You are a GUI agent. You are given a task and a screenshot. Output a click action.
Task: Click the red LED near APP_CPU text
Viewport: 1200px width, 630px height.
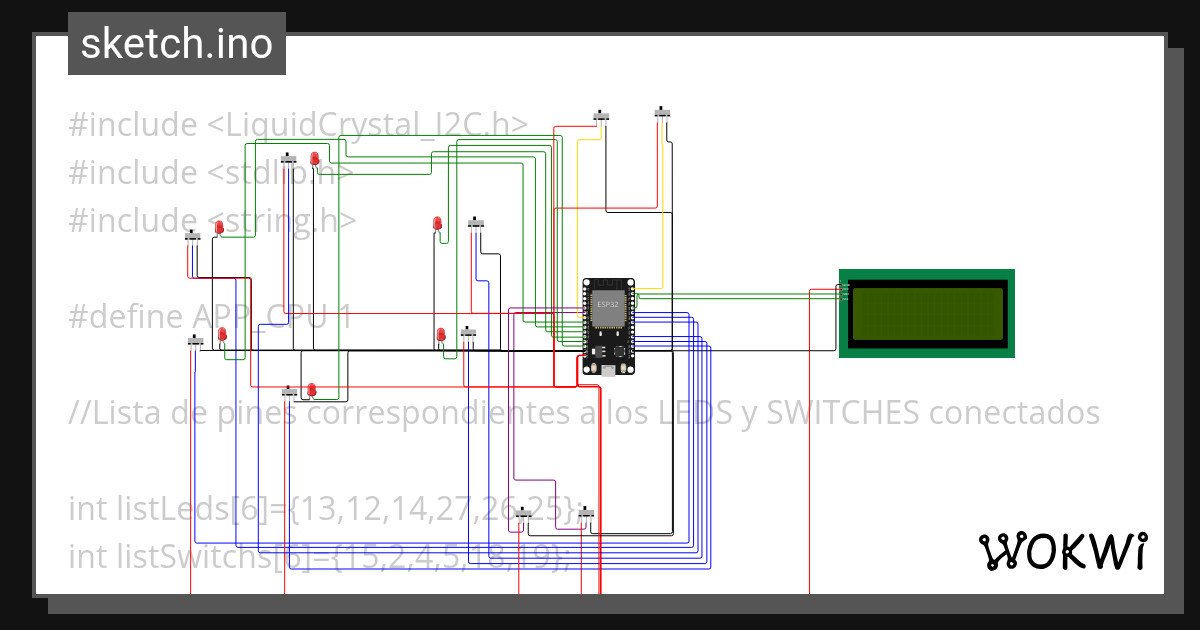221,334
